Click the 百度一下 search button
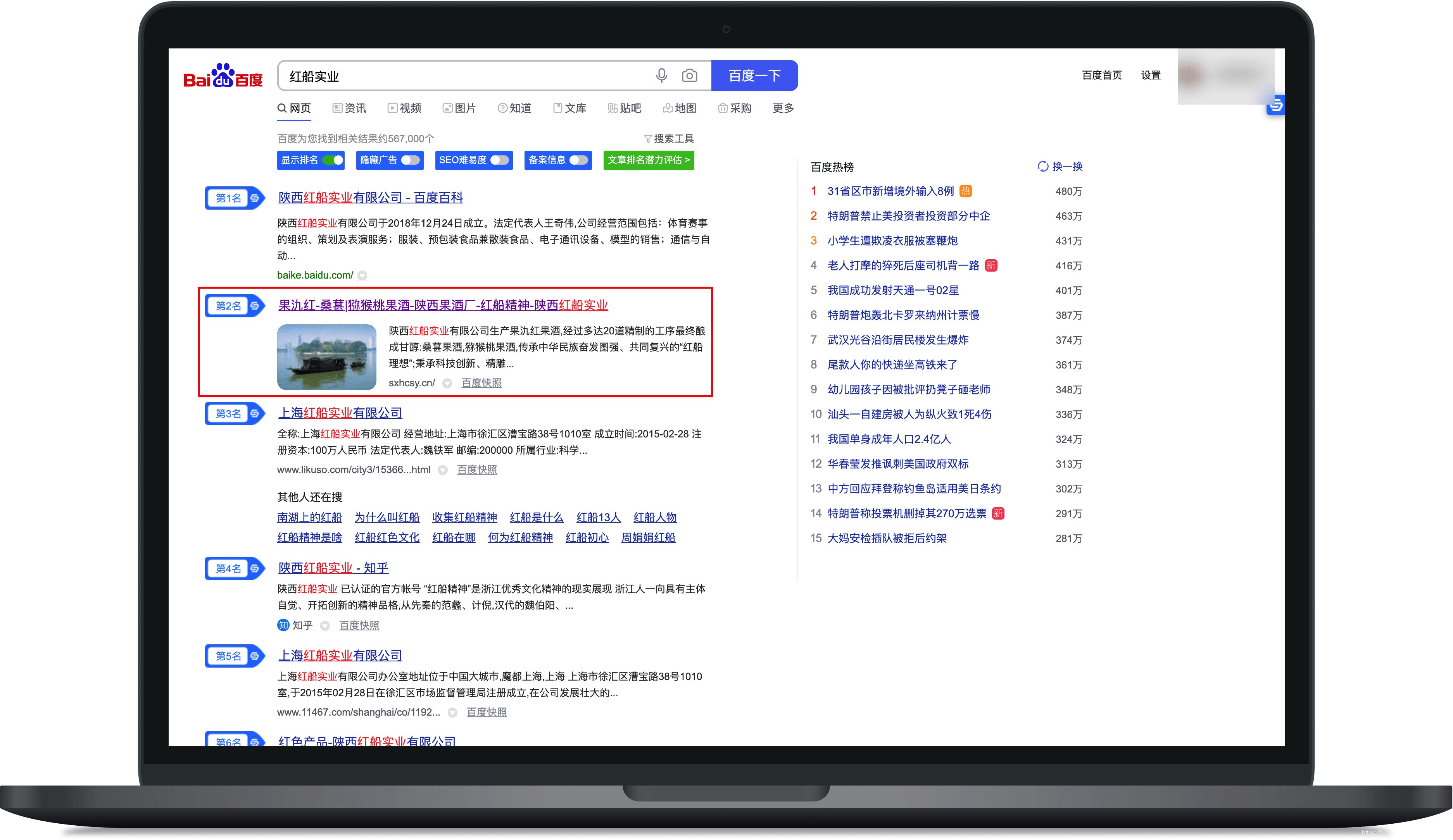Viewport: 1453px width, 840px height. click(x=754, y=76)
